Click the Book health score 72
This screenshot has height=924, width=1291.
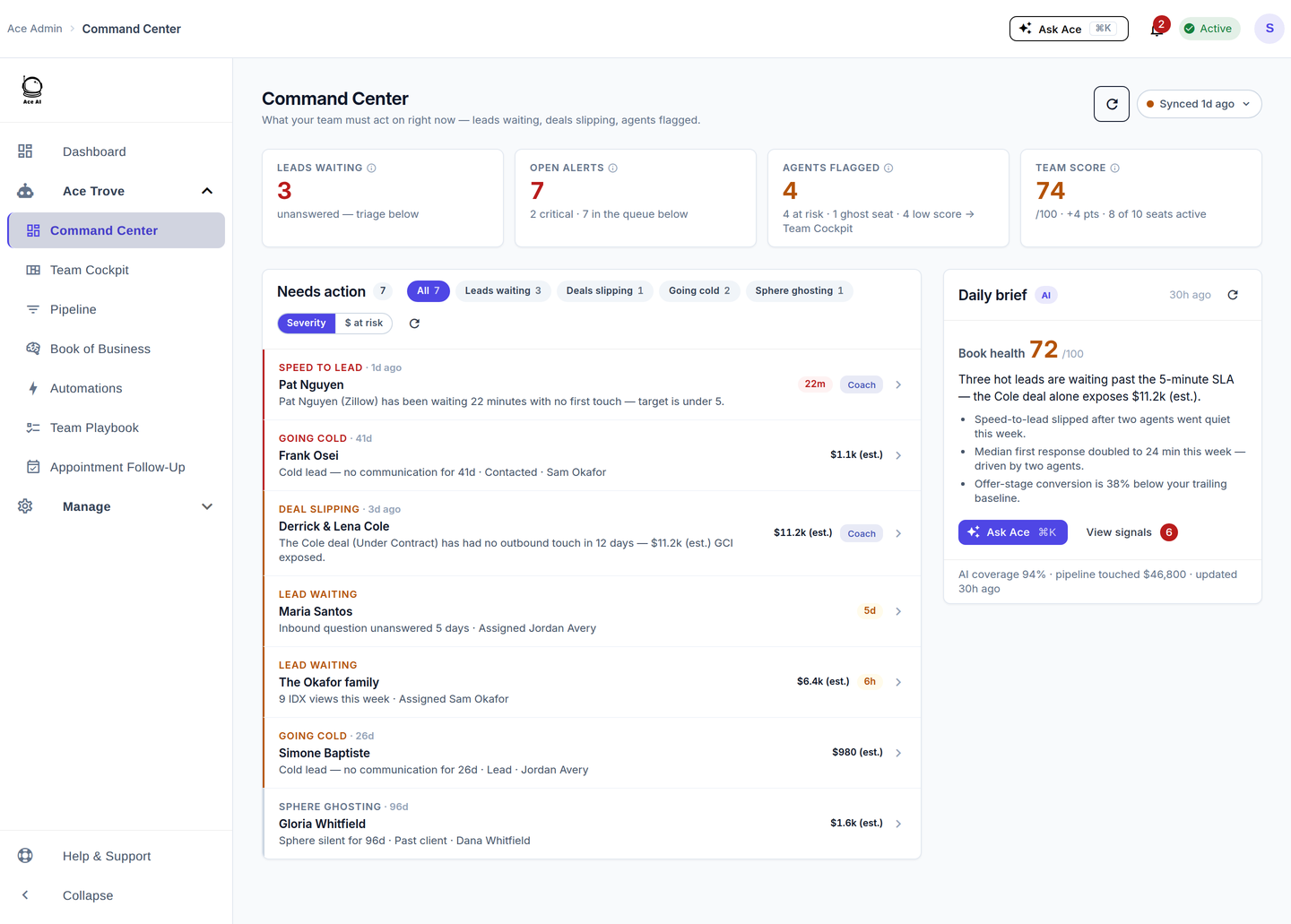[x=1044, y=350]
